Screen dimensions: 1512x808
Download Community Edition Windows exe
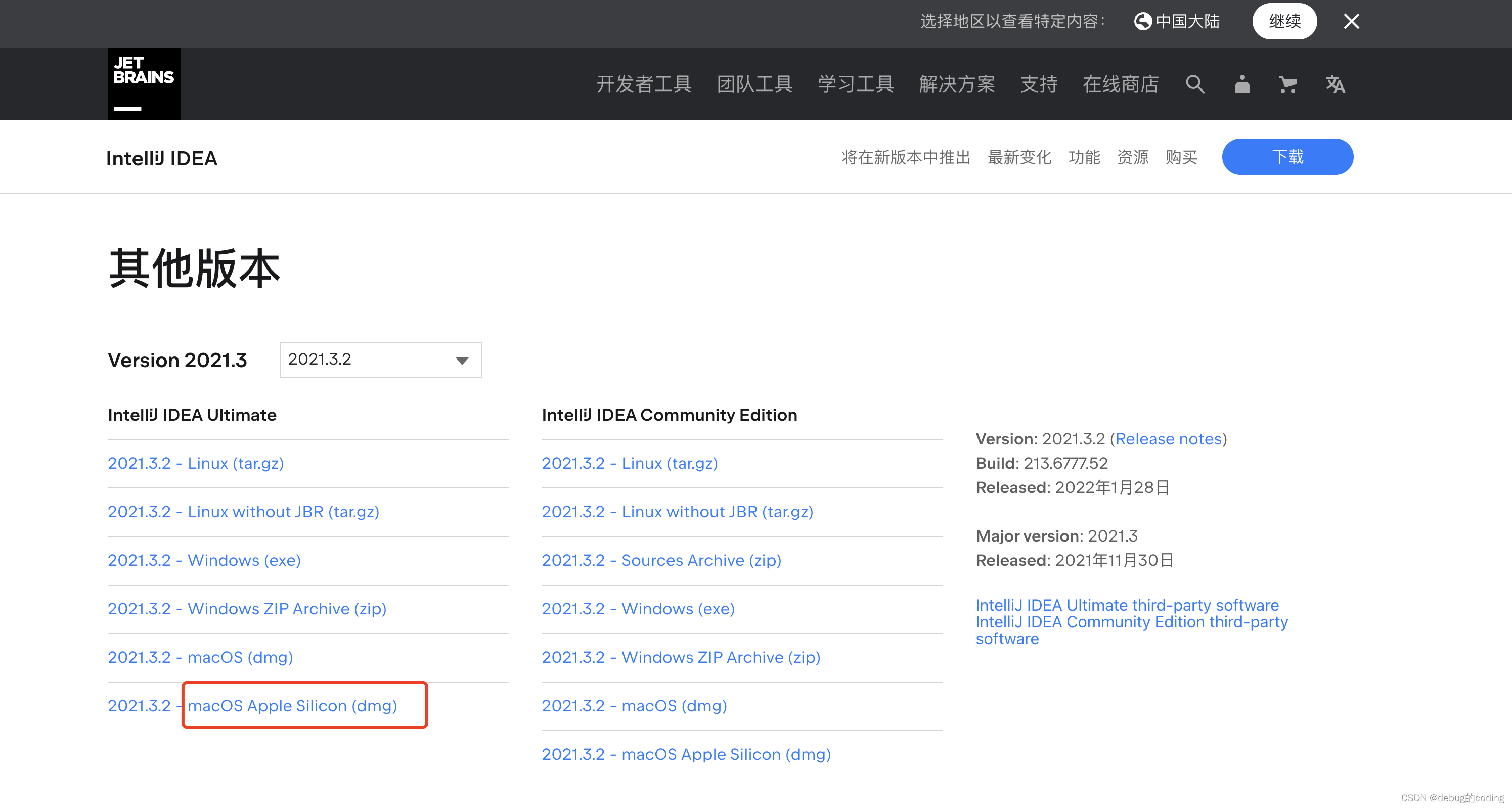[638, 608]
